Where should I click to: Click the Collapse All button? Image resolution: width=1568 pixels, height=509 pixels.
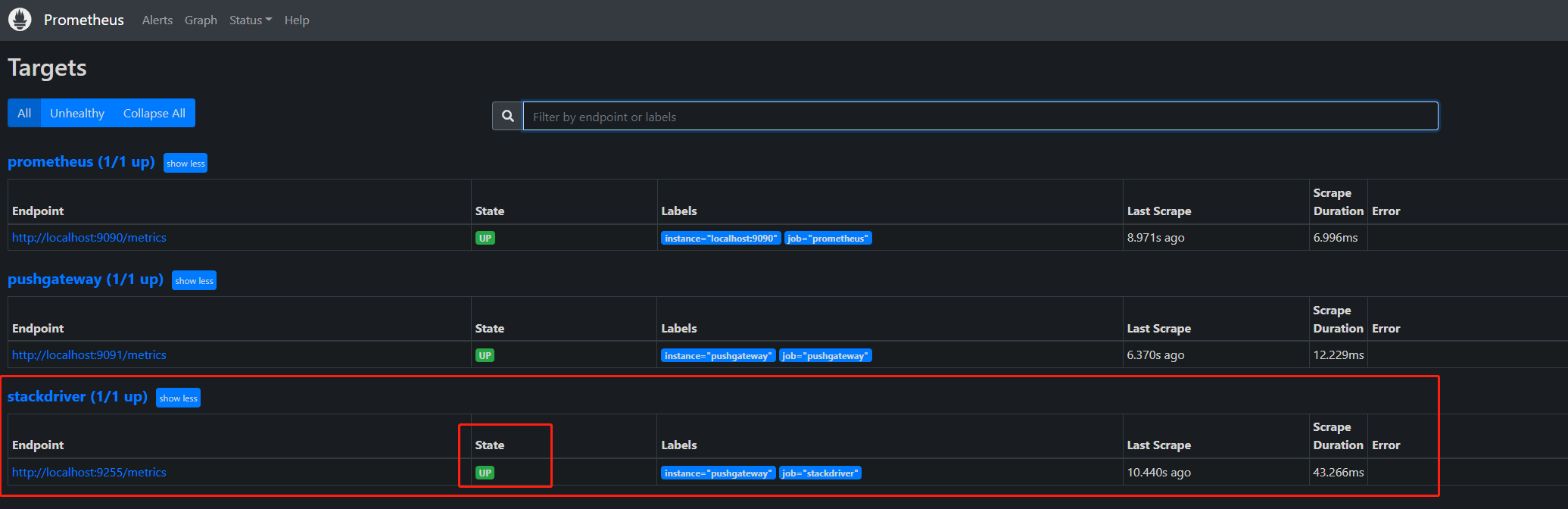(x=154, y=113)
